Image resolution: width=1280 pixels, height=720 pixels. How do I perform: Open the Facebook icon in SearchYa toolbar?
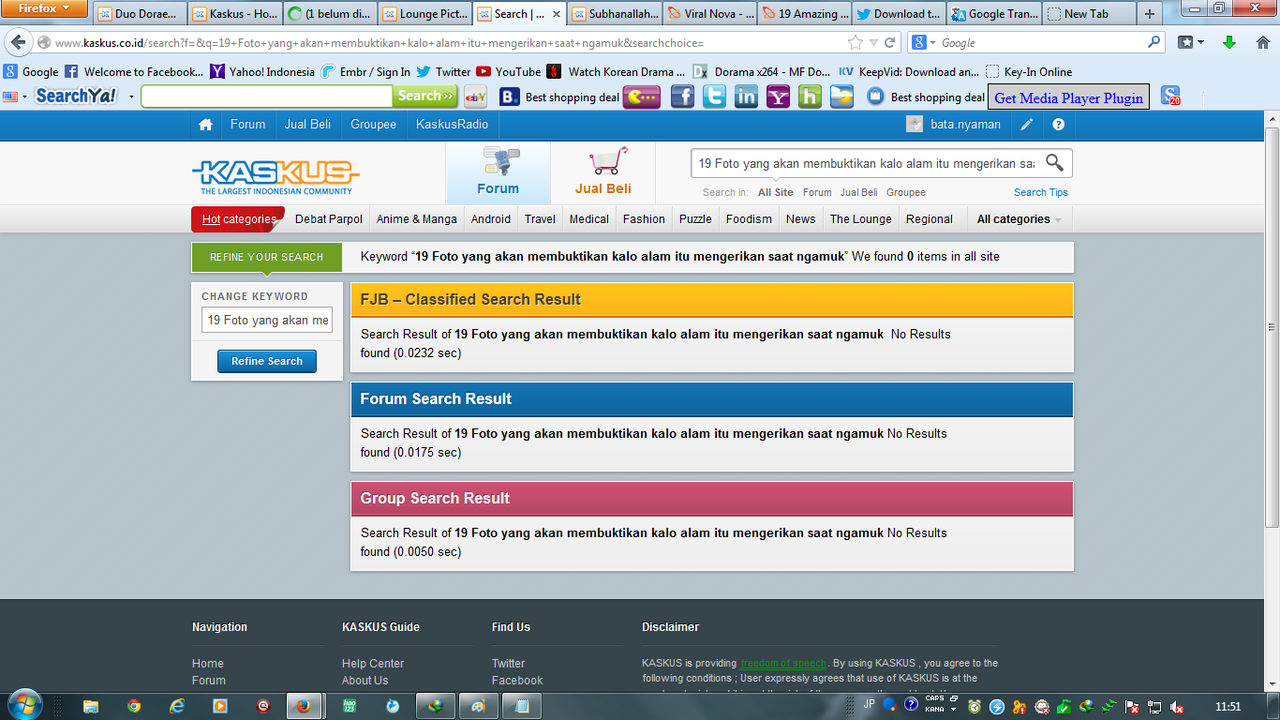point(682,97)
